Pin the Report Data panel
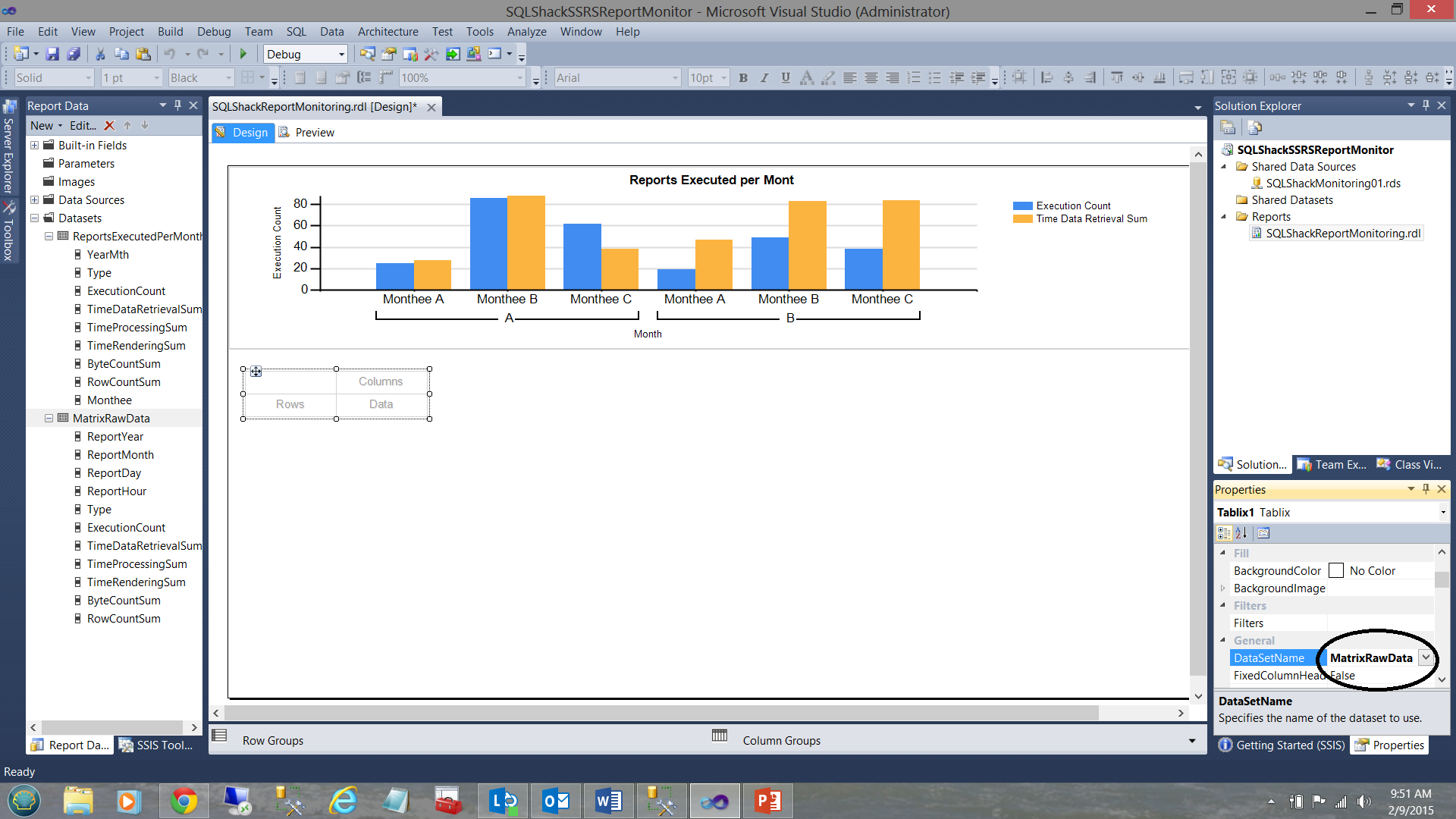Image resolution: width=1456 pixels, height=819 pixels. [177, 105]
